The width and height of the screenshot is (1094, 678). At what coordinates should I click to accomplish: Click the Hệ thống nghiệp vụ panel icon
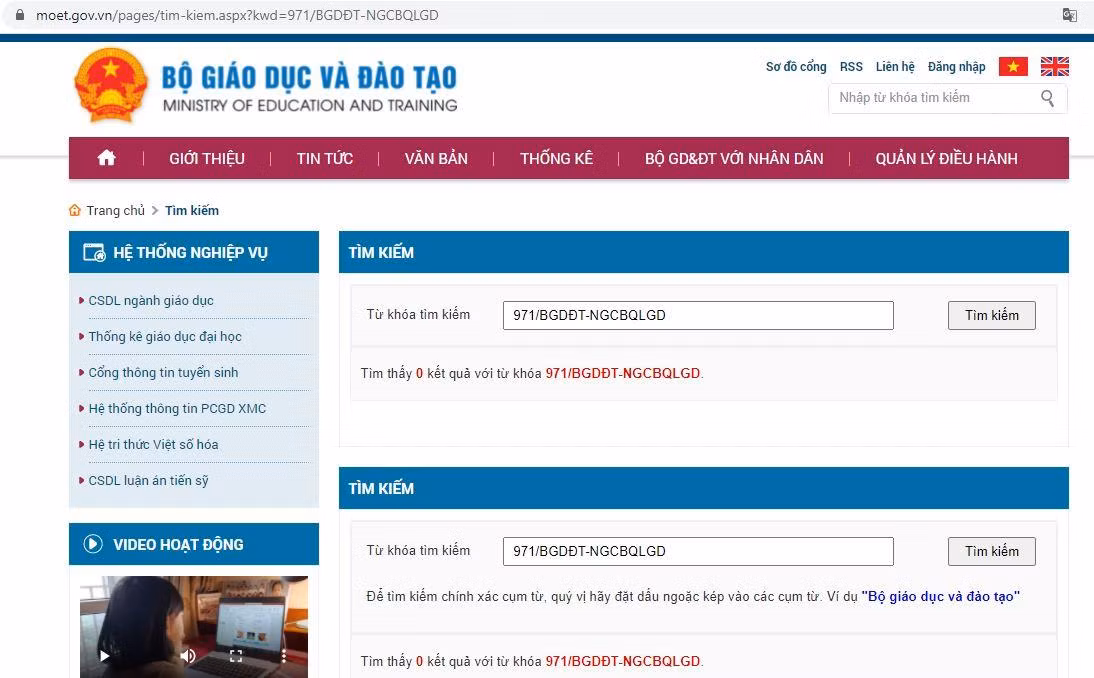(94, 252)
